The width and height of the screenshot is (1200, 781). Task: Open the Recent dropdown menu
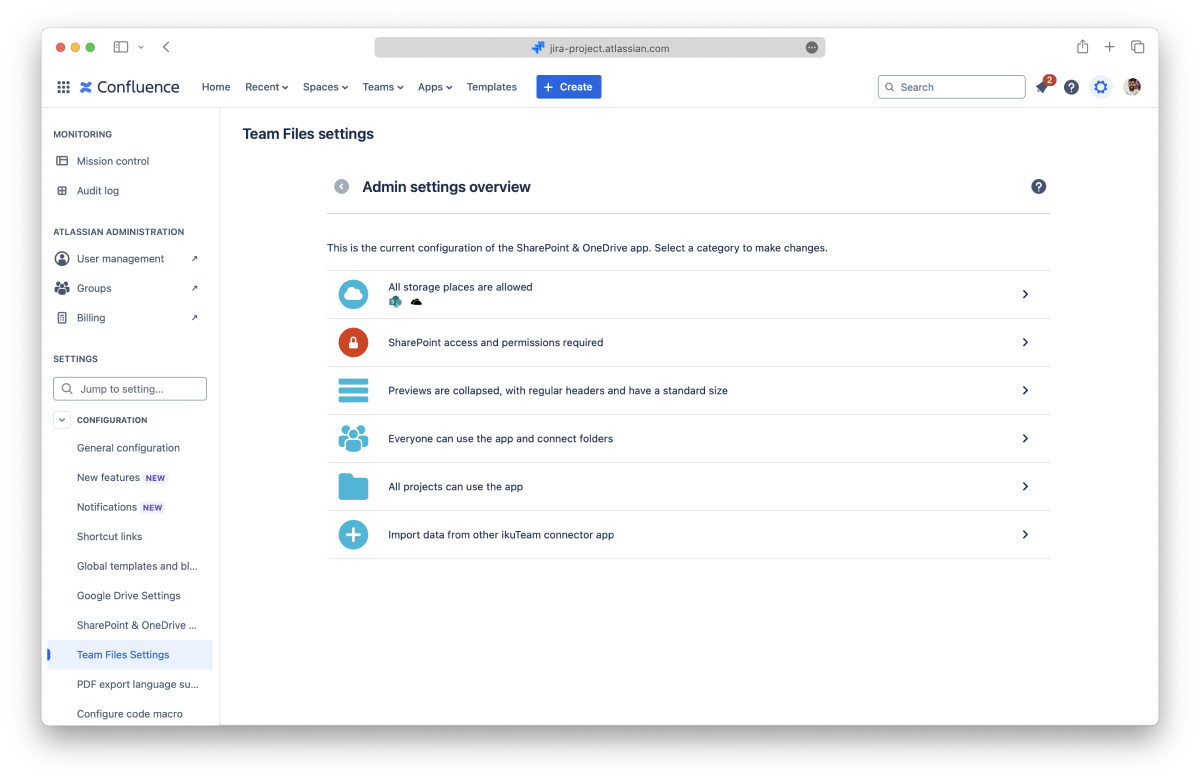pyautogui.click(x=266, y=87)
